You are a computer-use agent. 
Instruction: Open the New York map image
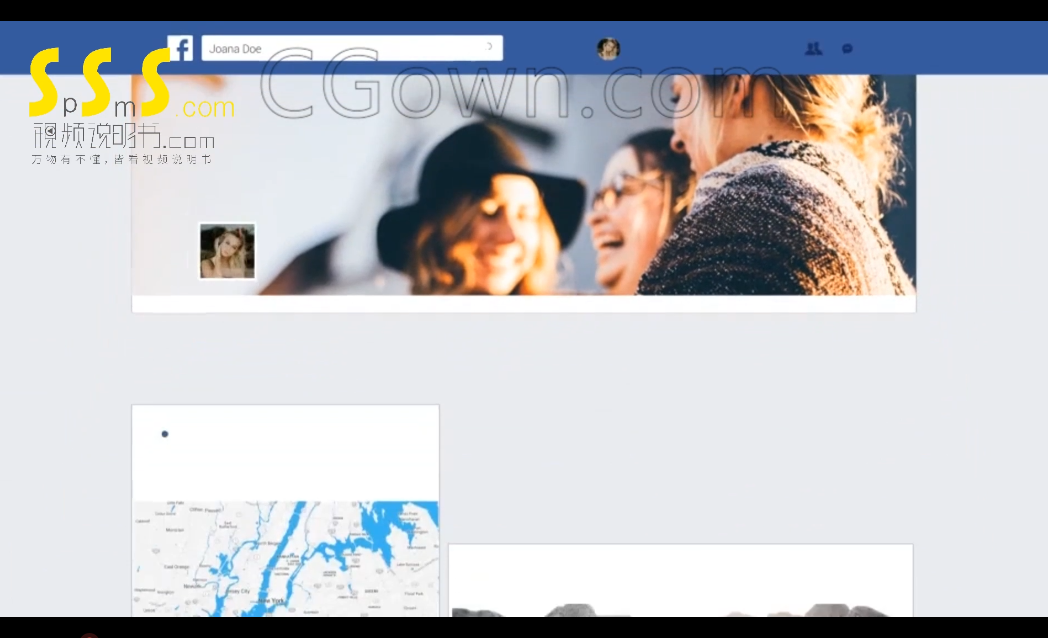pos(286,559)
